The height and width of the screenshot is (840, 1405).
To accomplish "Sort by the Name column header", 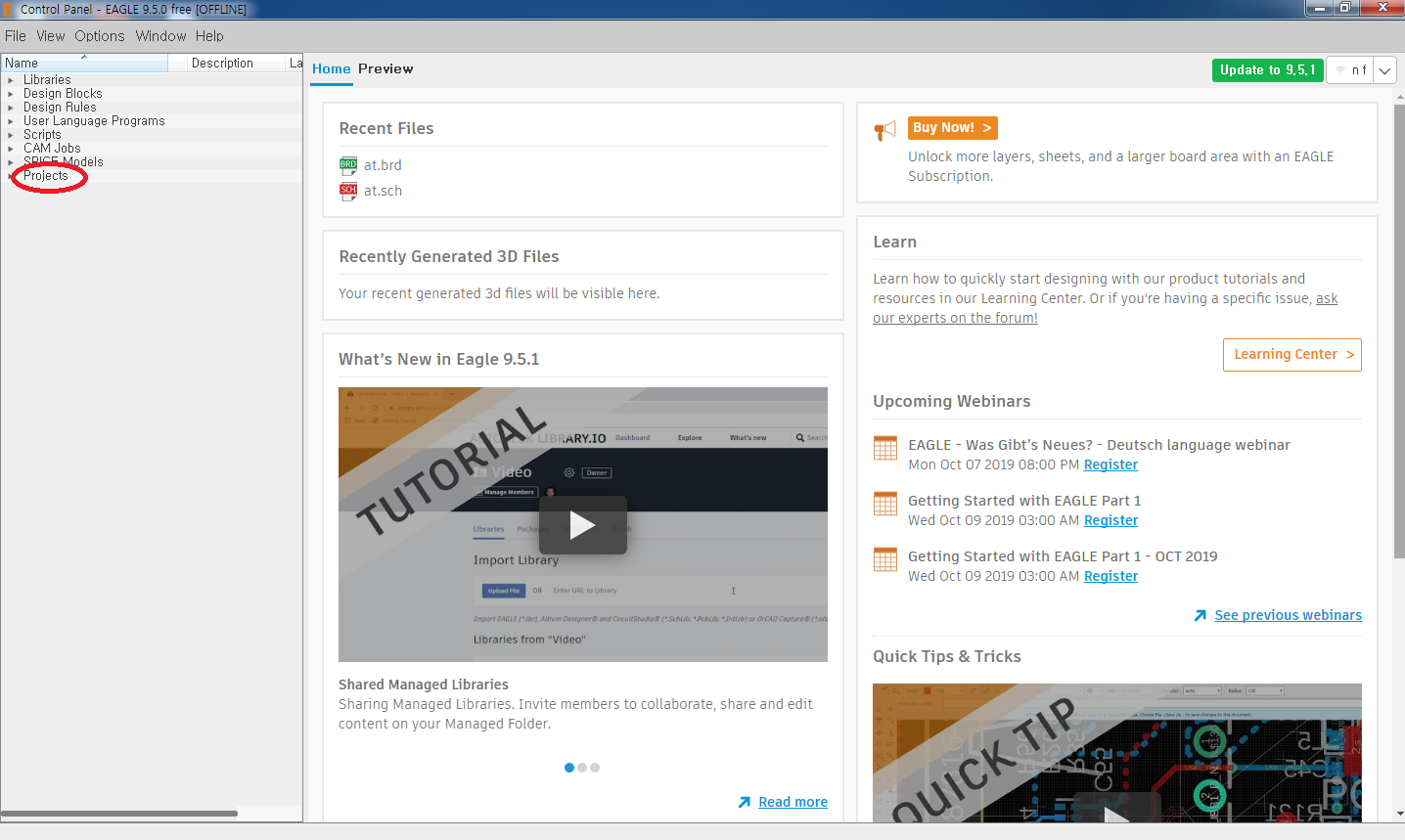I will click(84, 63).
